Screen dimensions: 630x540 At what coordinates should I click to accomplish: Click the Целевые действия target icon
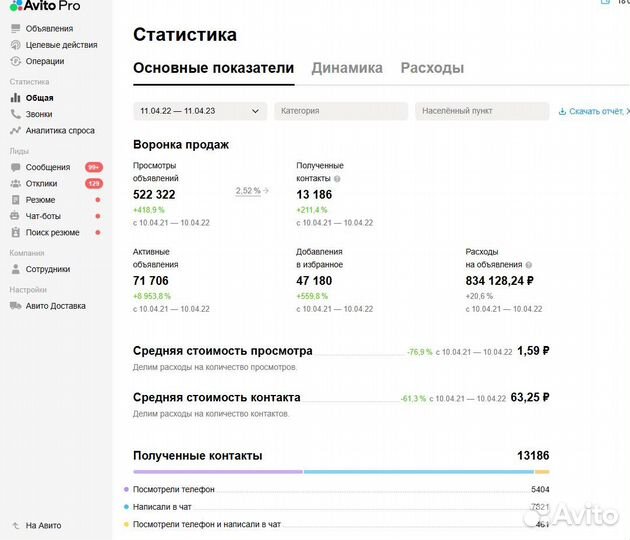point(16,45)
